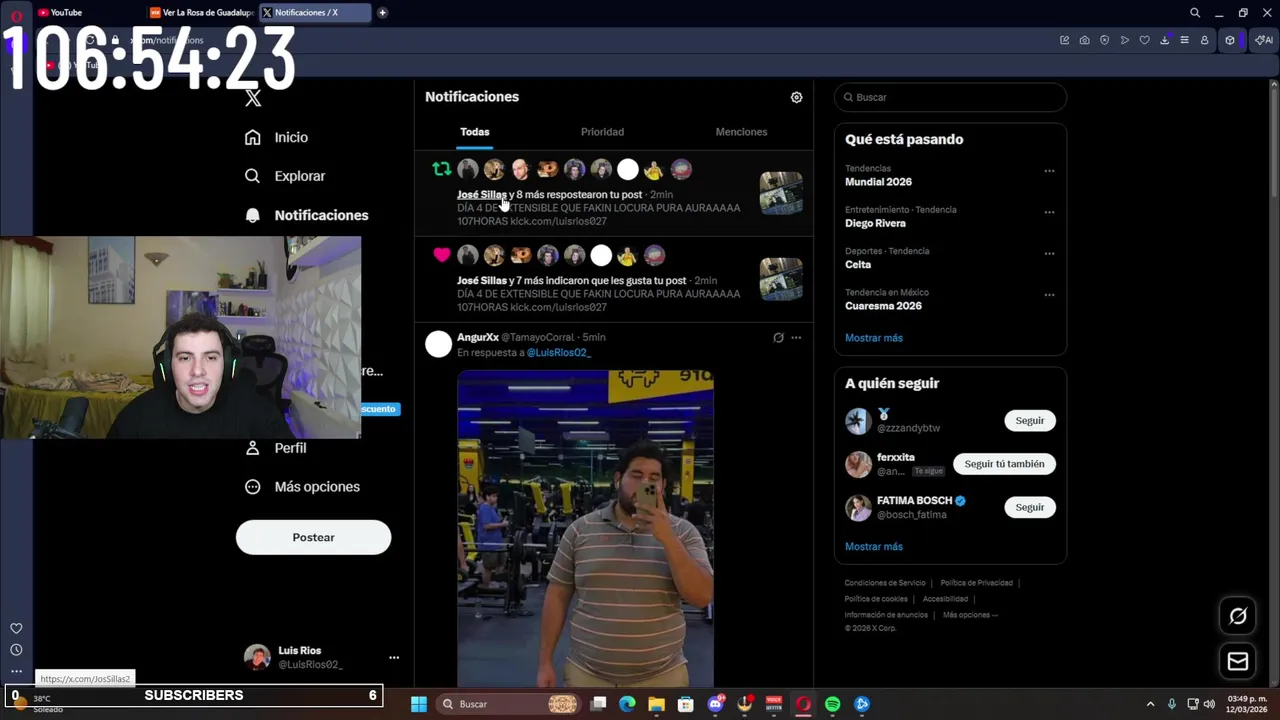This screenshot has width=1280, height=720.
Task: Open Más opciones in the sidebar
Action: coord(302,487)
